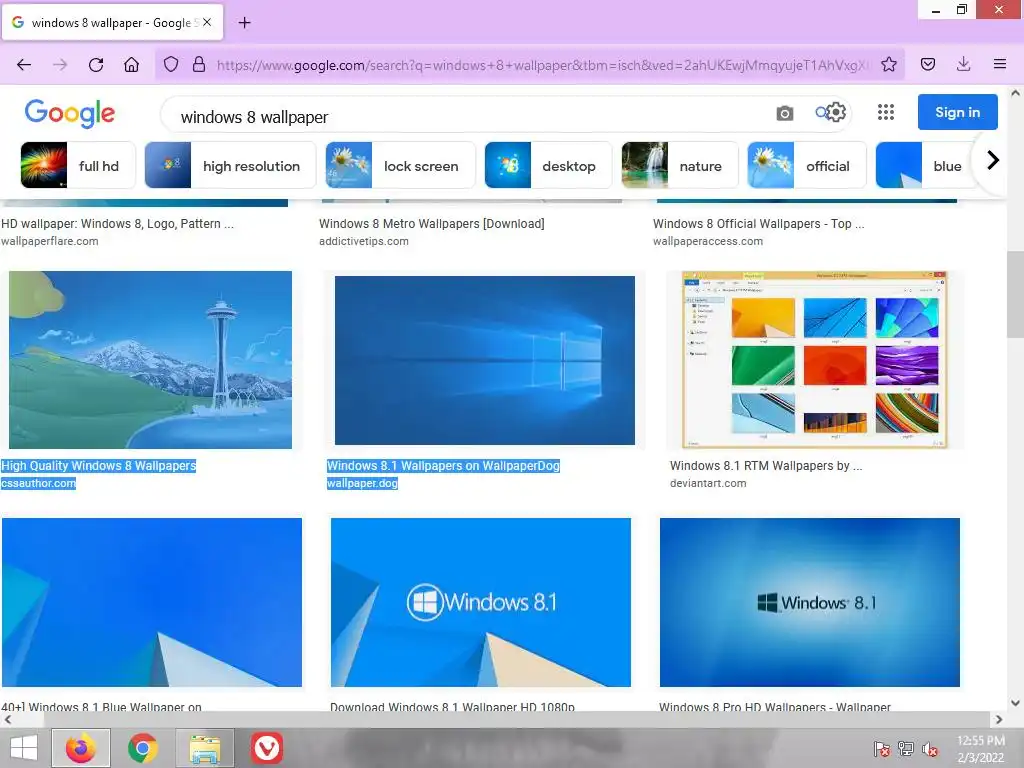
Task: Close the windows 8 wallpaper tab
Action: (x=206, y=22)
